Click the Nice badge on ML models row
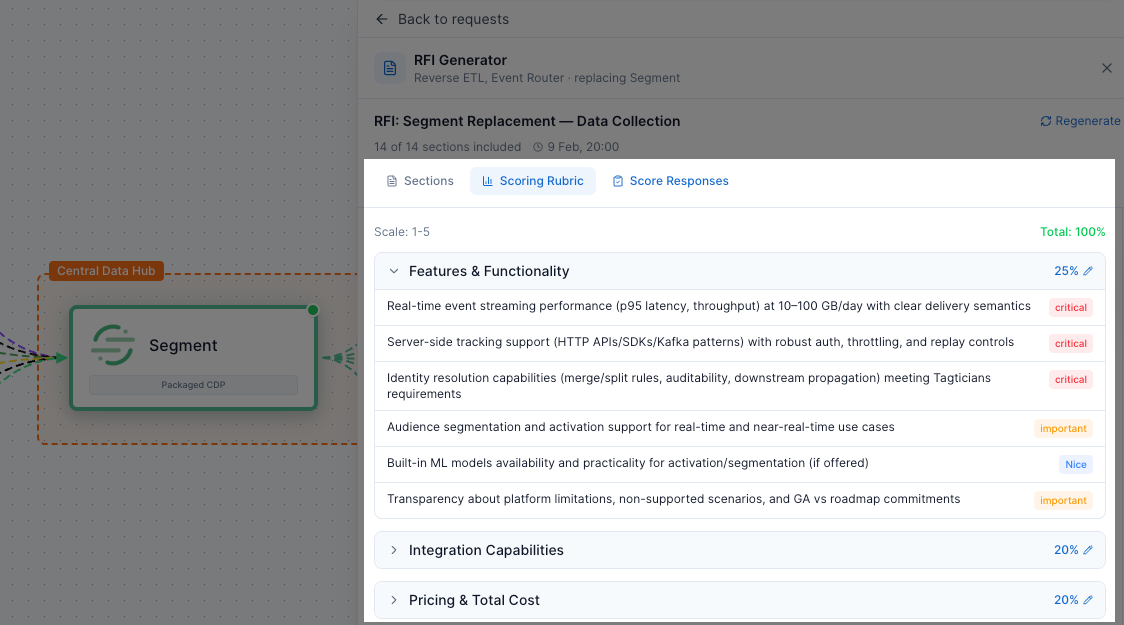The height and width of the screenshot is (625, 1124). [x=1075, y=464]
